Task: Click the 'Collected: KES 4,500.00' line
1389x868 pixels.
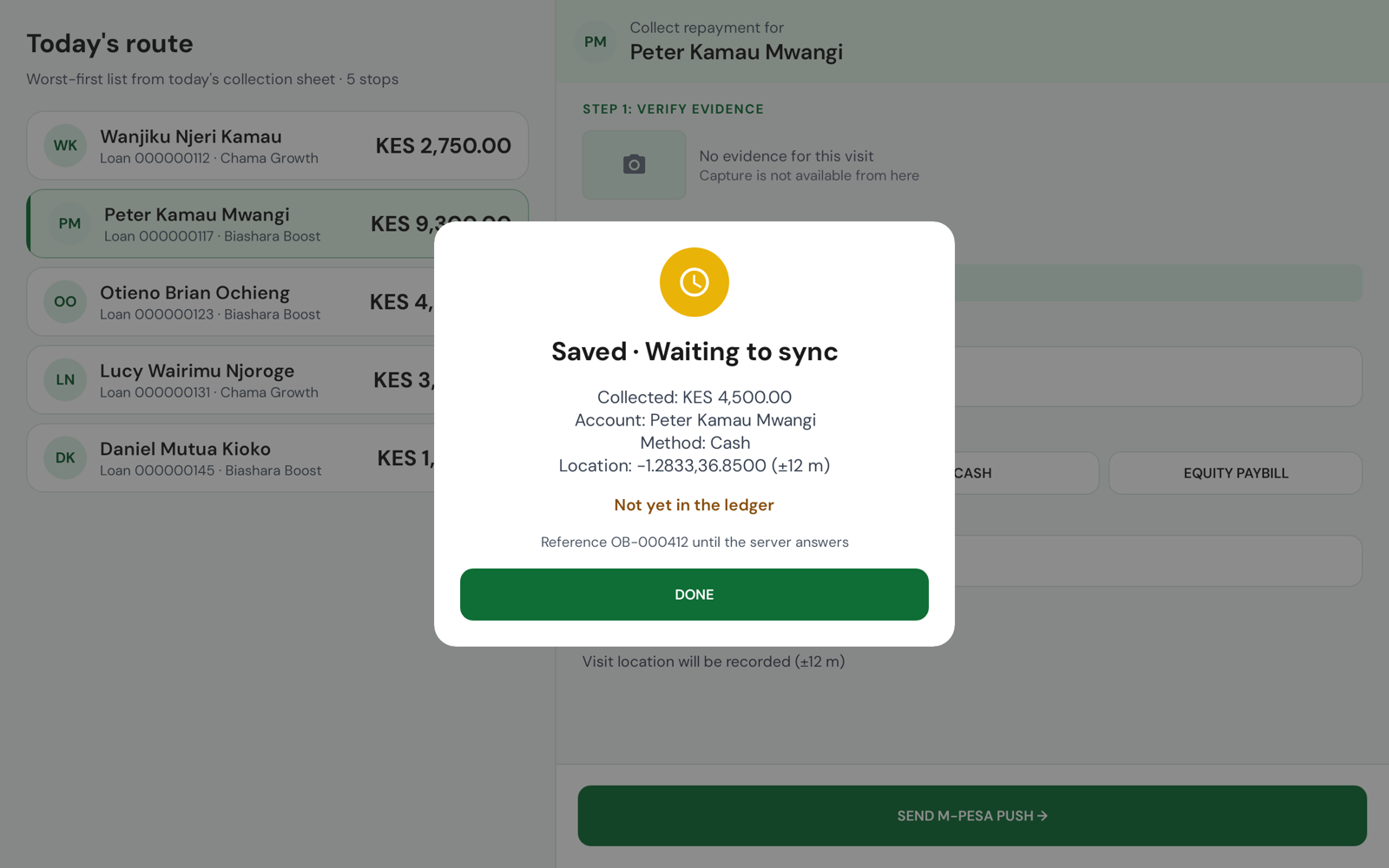Action: click(694, 398)
